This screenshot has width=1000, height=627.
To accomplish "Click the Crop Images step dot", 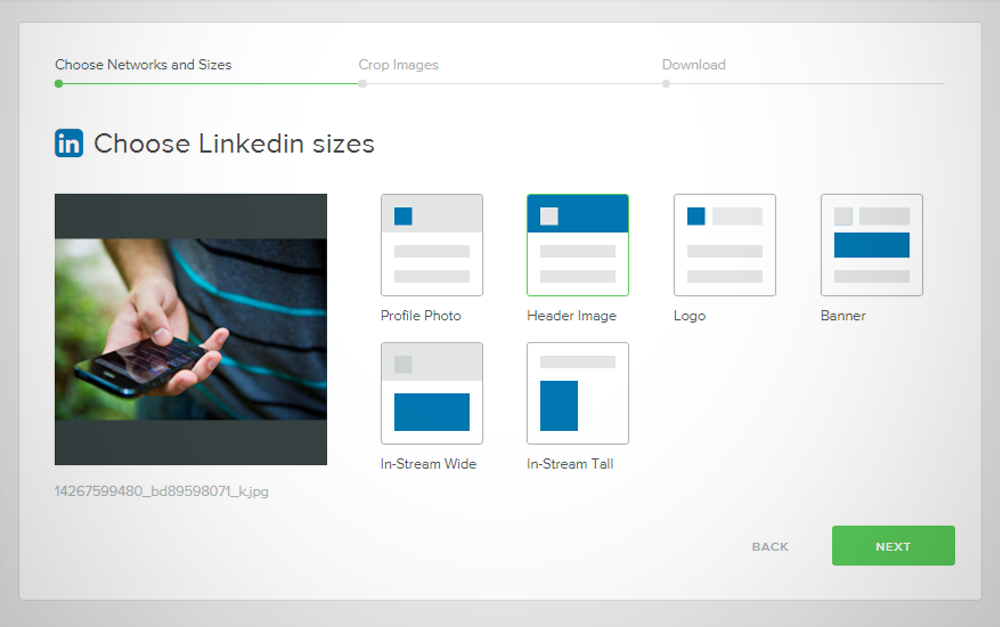I will pyautogui.click(x=362, y=84).
